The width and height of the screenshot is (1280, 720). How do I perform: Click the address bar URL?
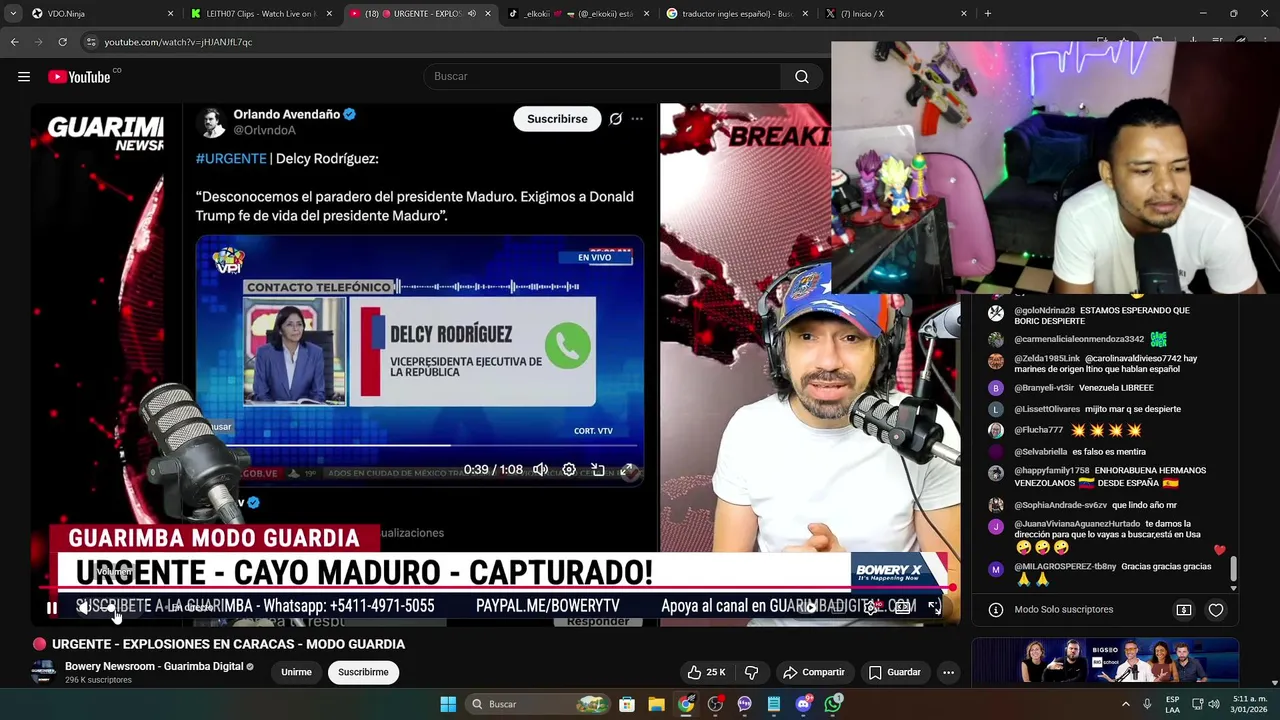[x=178, y=42]
